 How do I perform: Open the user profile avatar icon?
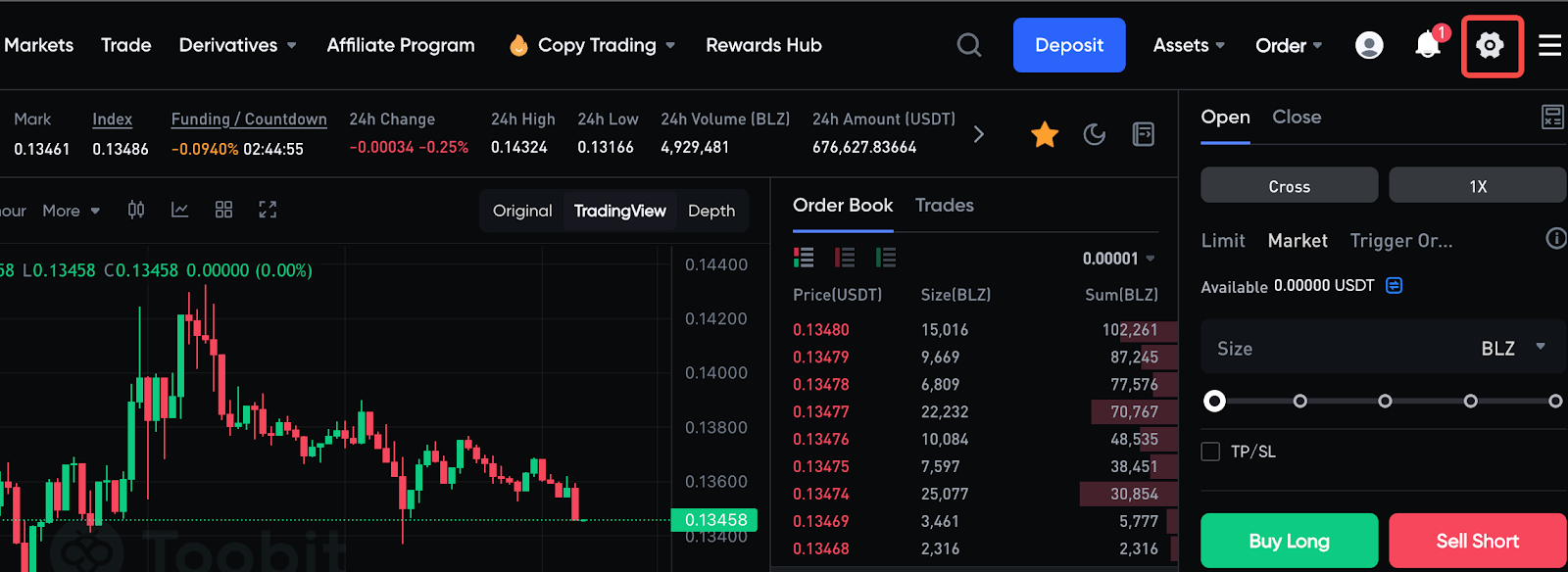(1369, 45)
